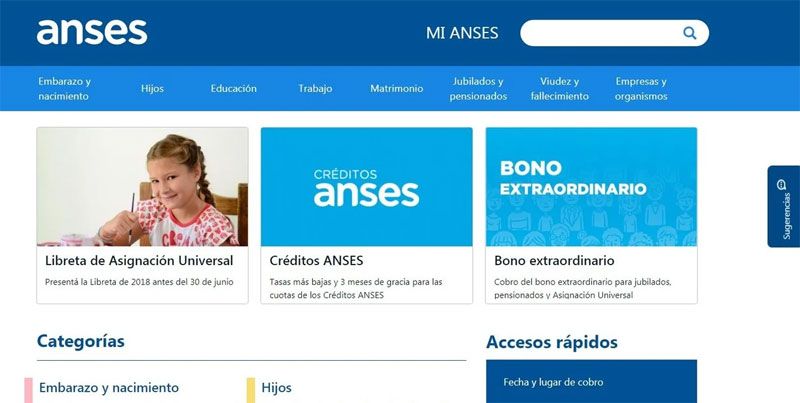Click the ANSES logo in header
Image resolution: width=800 pixels, height=403 pixels.
coord(92,32)
